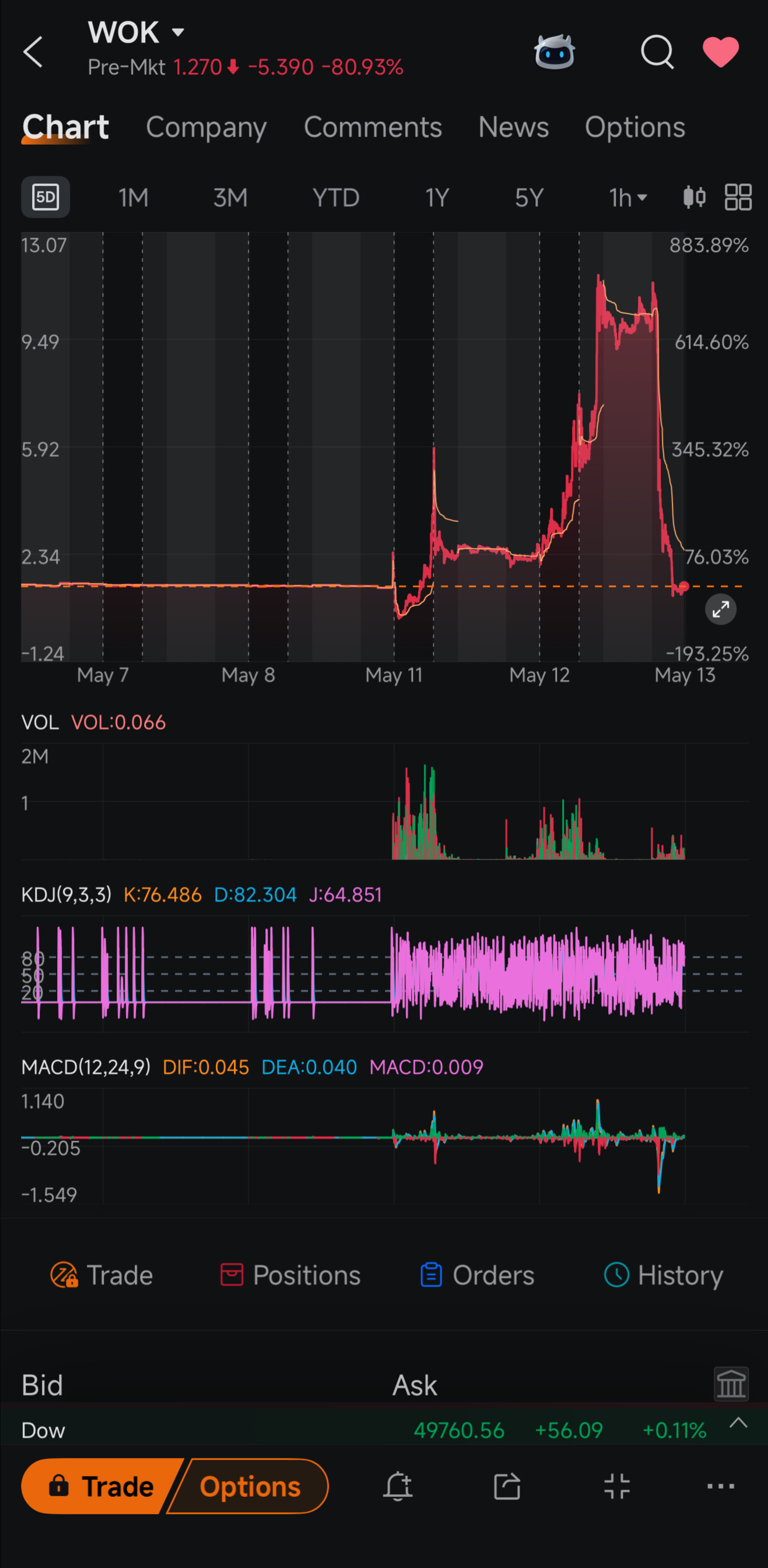Tap the May 11 date label
768x1568 pixels.
[x=394, y=674]
